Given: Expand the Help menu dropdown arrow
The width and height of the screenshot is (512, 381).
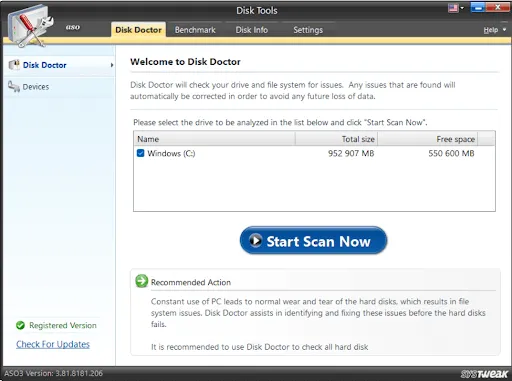Looking at the screenshot, I should point(504,30).
